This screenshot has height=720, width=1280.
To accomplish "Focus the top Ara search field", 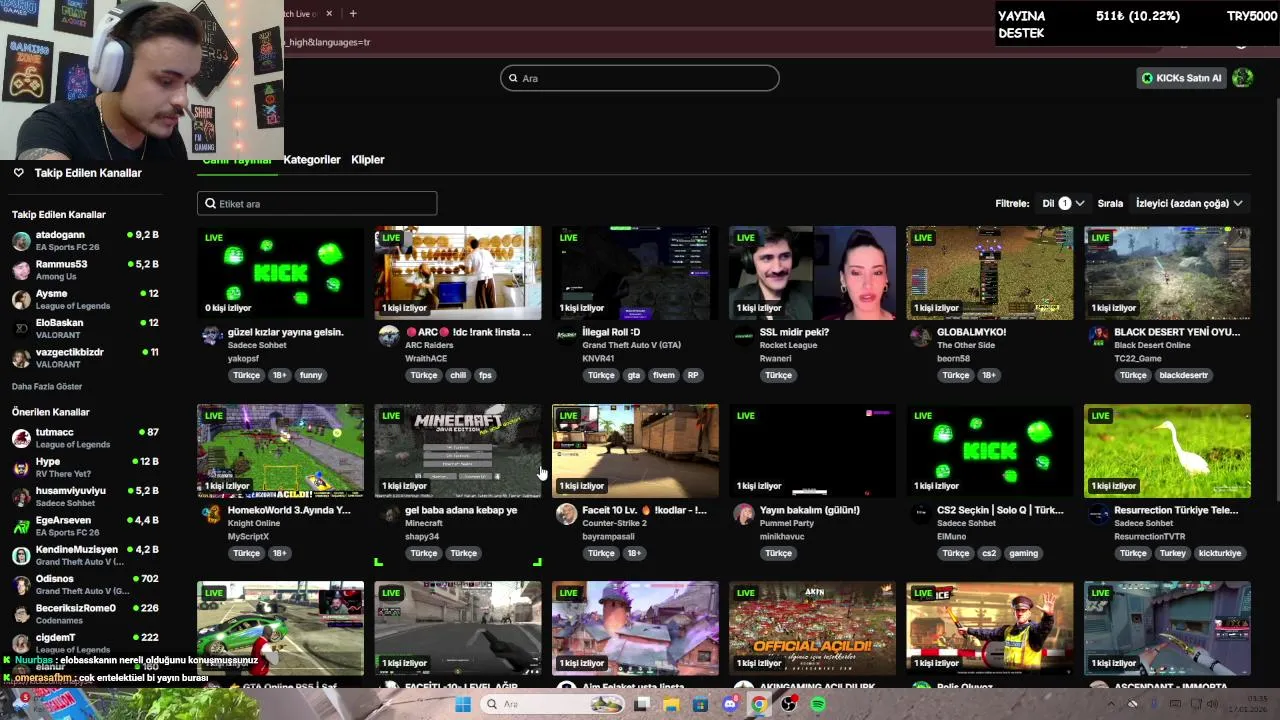I will tap(640, 78).
